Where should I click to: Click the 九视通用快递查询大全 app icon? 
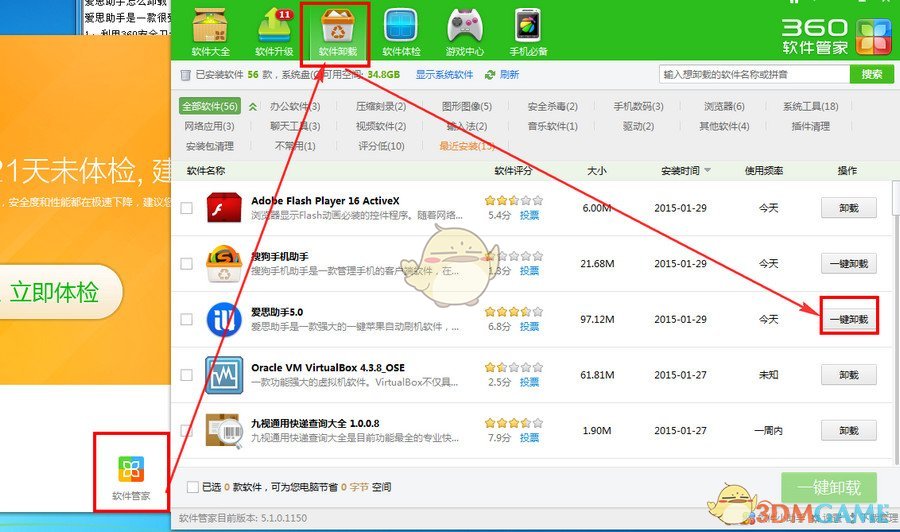pos(224,430)
